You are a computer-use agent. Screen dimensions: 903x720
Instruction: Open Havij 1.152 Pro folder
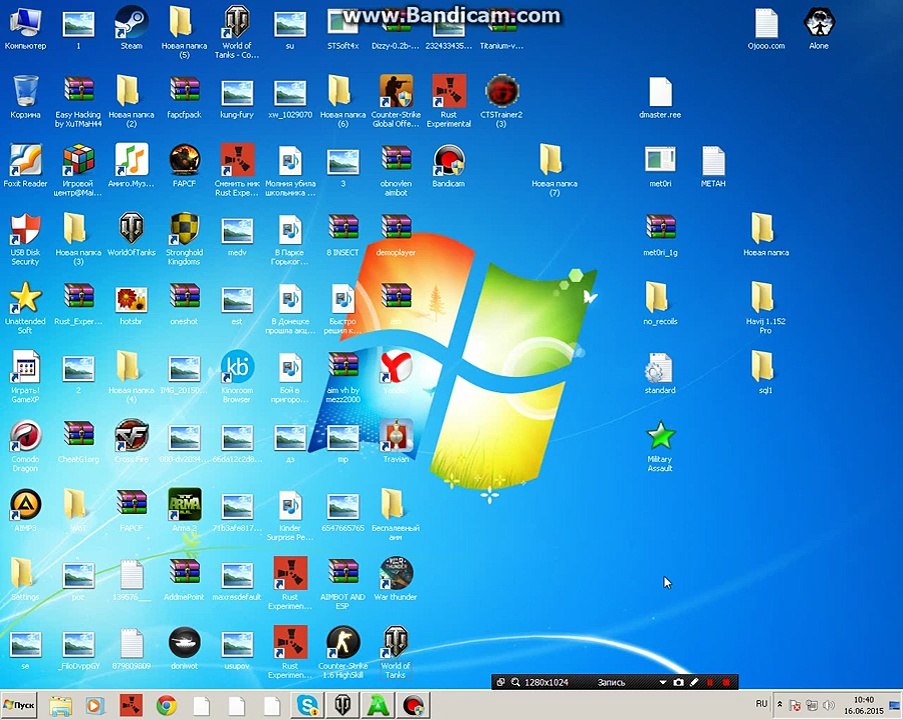tap(766, 308)
